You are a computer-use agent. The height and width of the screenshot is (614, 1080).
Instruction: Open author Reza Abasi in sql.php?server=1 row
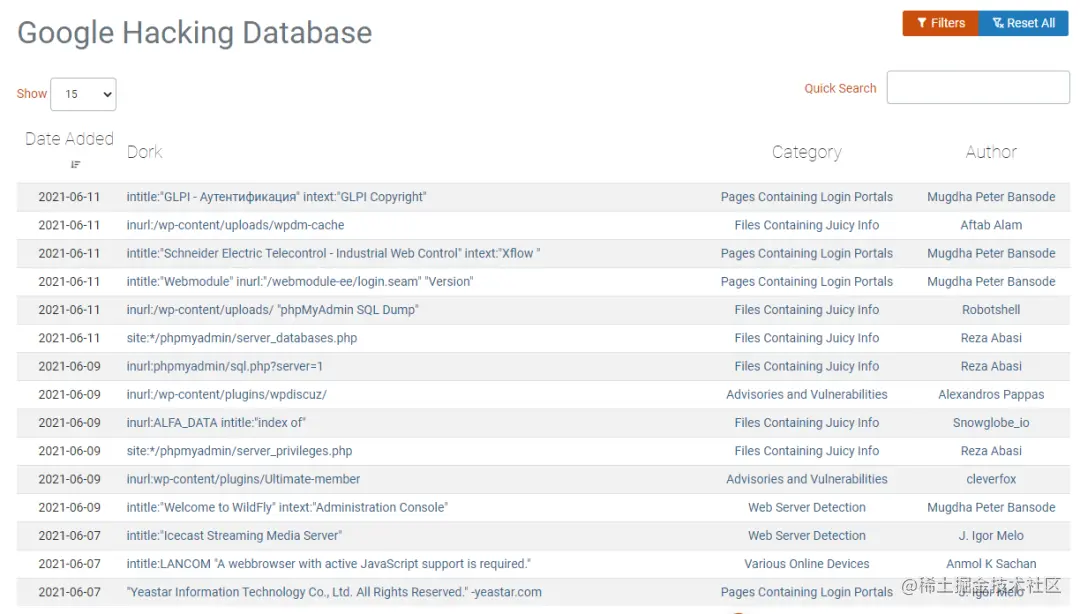[991, 366]
